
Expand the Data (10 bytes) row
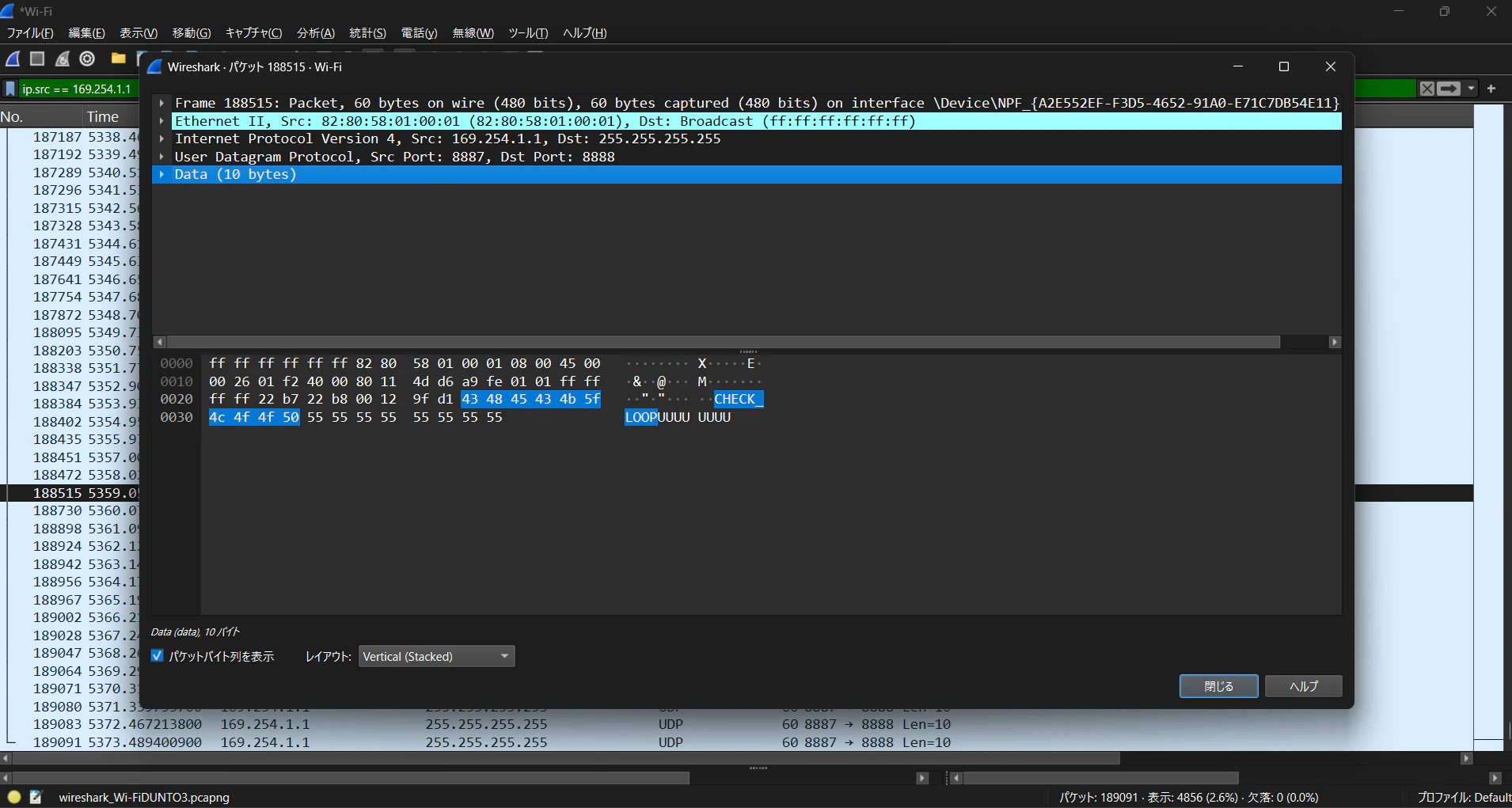click(x=161, y=174)
